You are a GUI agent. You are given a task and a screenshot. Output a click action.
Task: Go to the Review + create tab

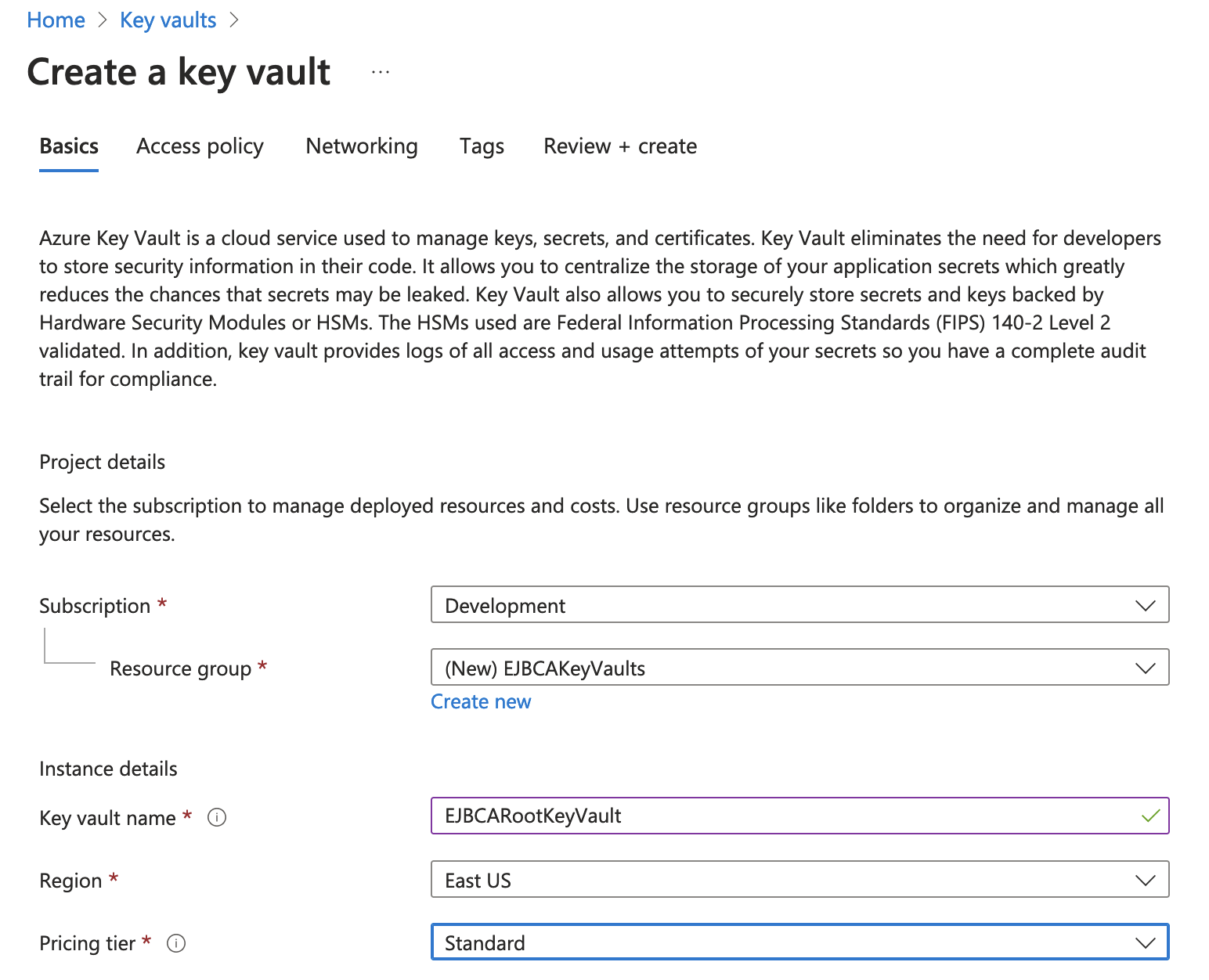[x=619, y=146]
